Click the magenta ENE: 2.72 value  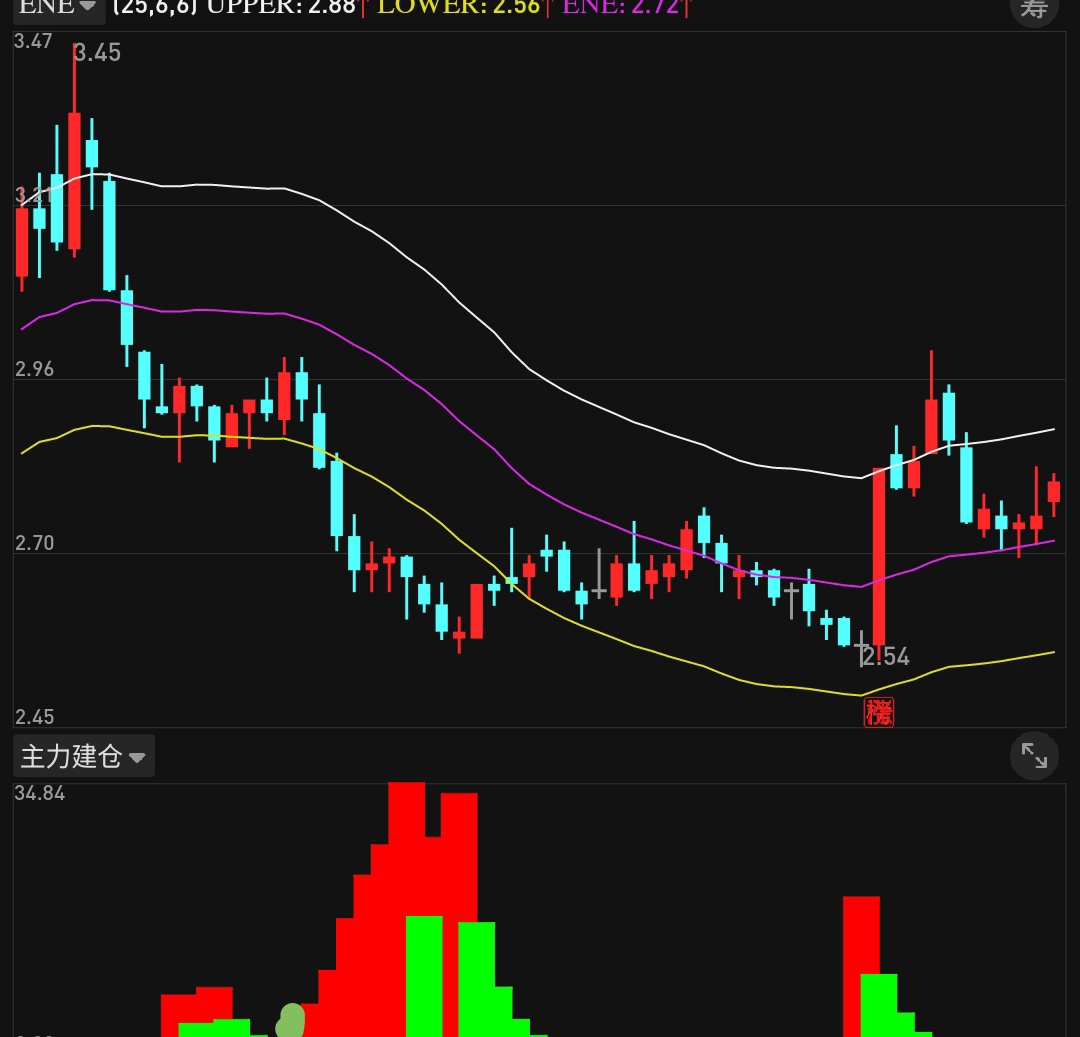(x=621, y=8)
